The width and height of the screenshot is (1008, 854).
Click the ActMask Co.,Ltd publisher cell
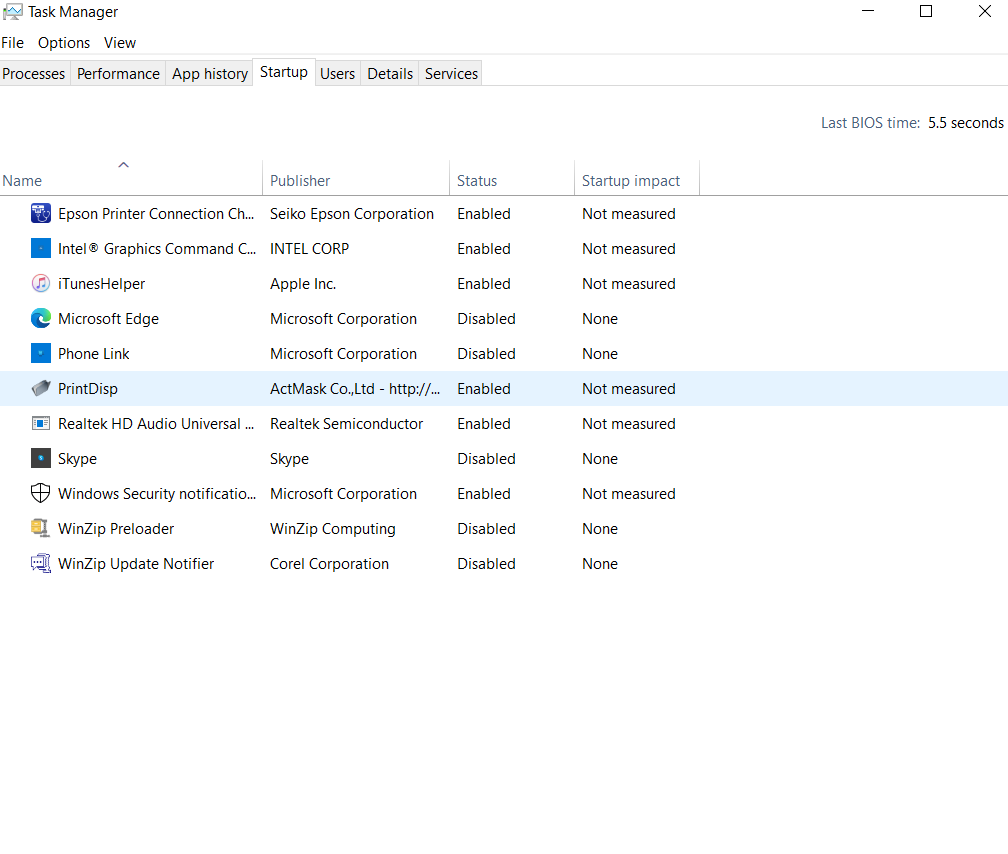click(x=355, y=388)
